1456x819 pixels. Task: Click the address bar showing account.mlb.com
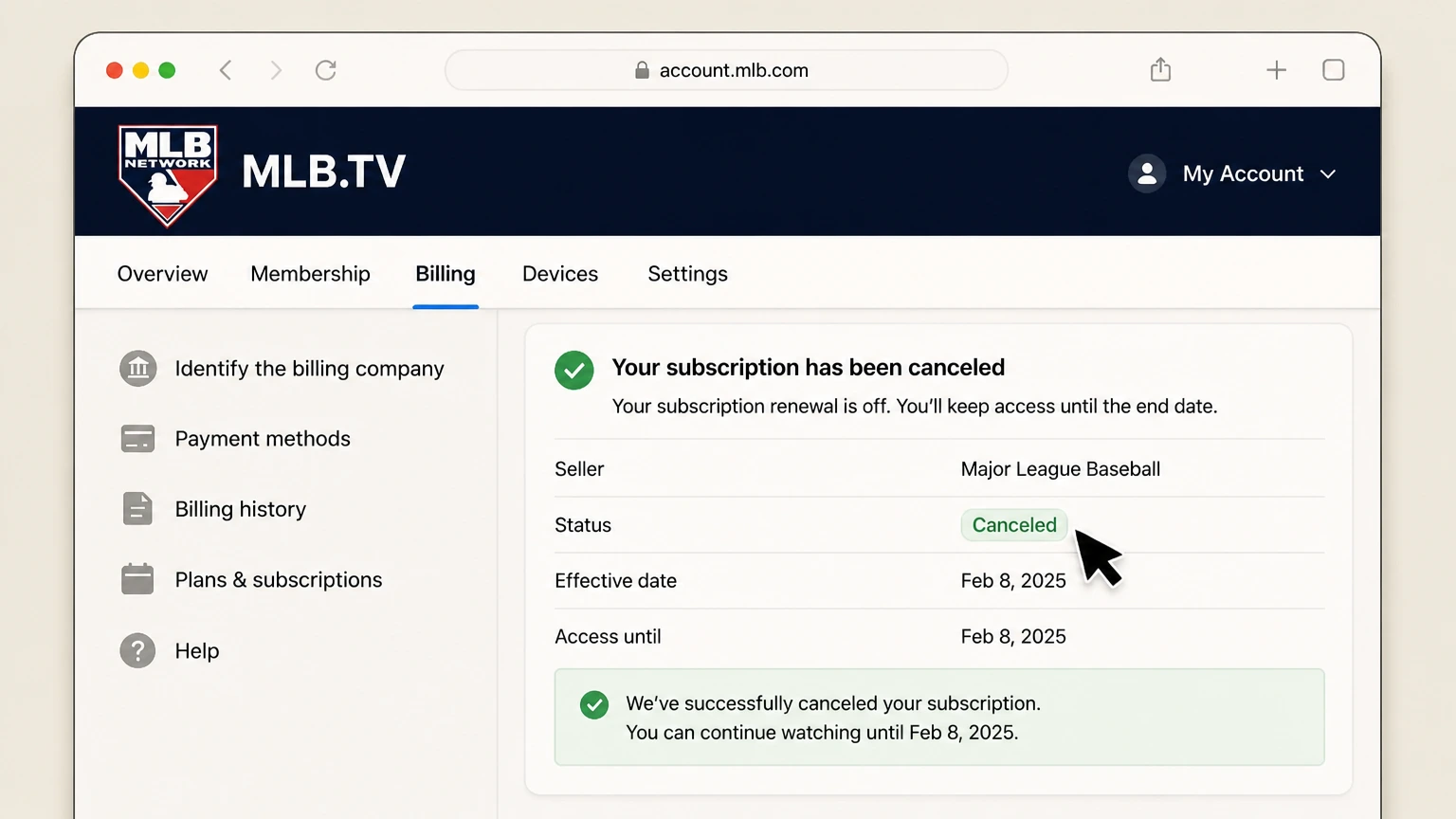[726, 70]
